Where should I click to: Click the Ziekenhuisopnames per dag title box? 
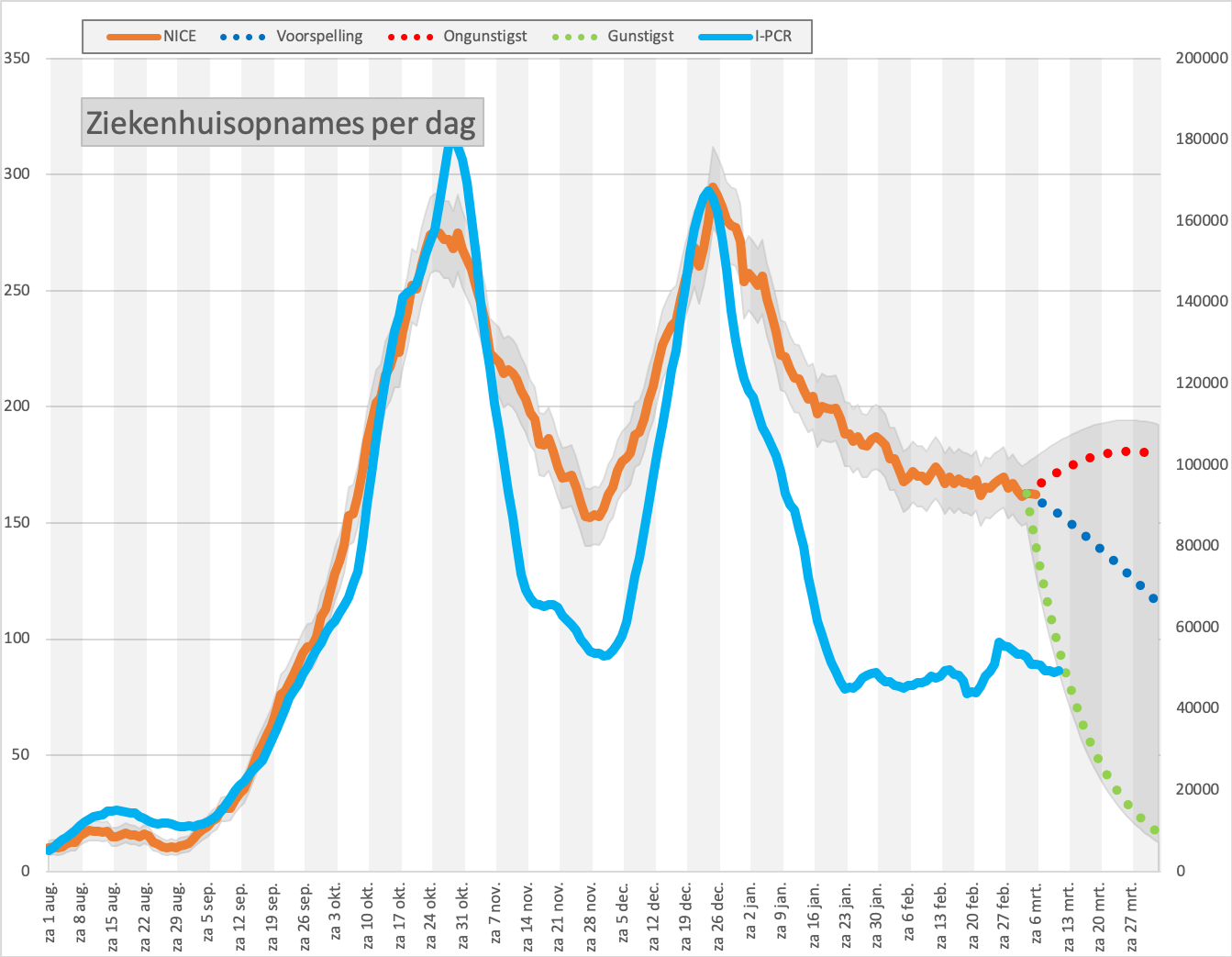pyautogui.click(x=282, y=122)
